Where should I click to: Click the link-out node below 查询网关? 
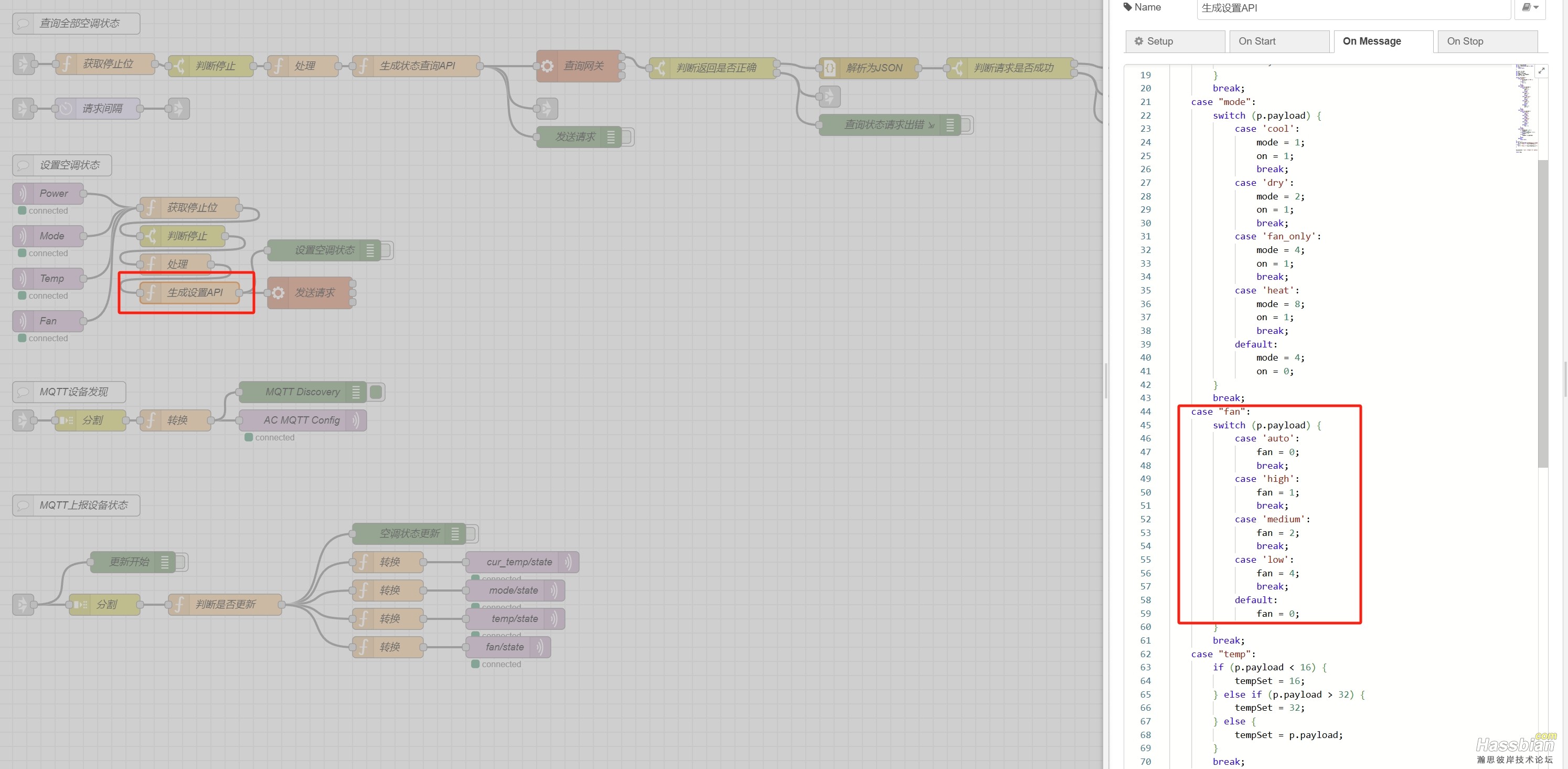click(547, 108)
